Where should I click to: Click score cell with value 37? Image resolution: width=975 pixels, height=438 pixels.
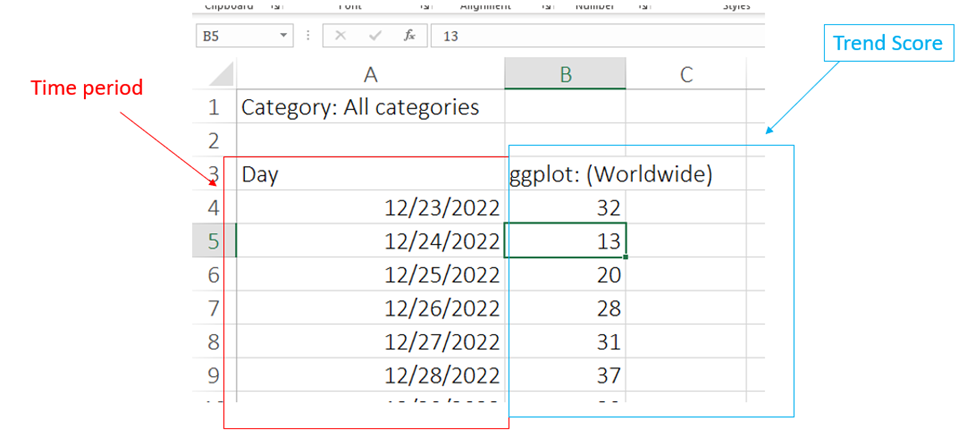pyautogui.click(x=565, y=375)
